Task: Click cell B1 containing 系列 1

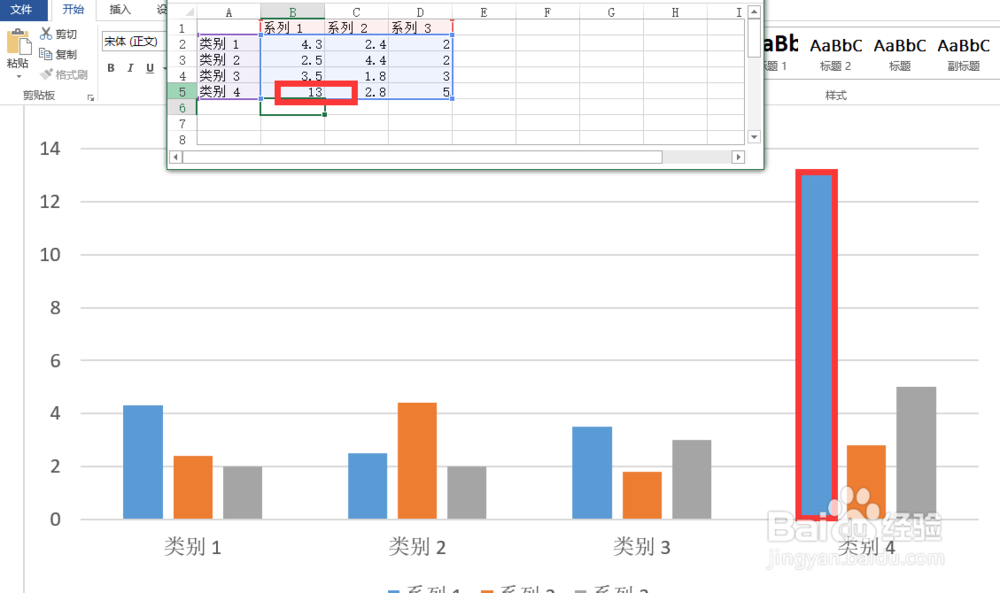Action: point(292,27)
